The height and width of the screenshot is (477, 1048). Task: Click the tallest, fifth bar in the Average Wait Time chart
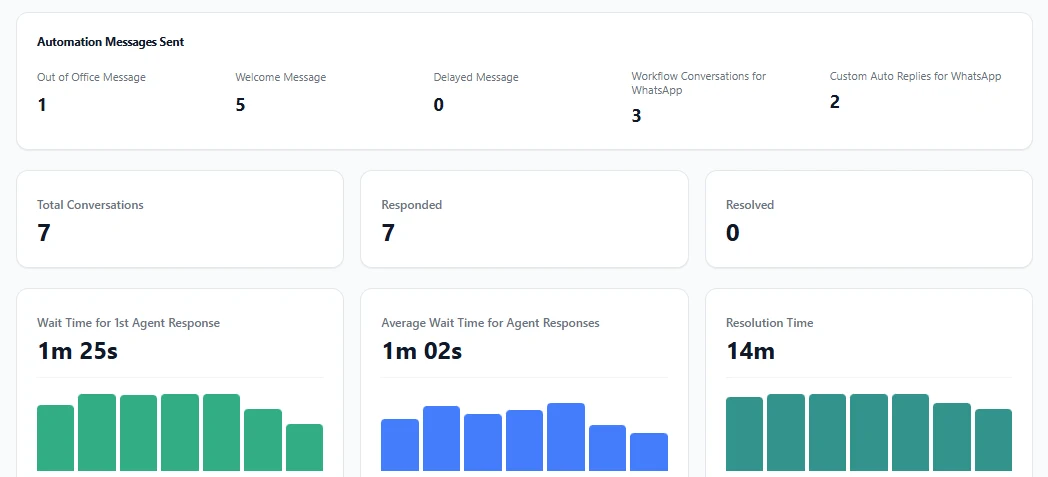click(566, 437)
